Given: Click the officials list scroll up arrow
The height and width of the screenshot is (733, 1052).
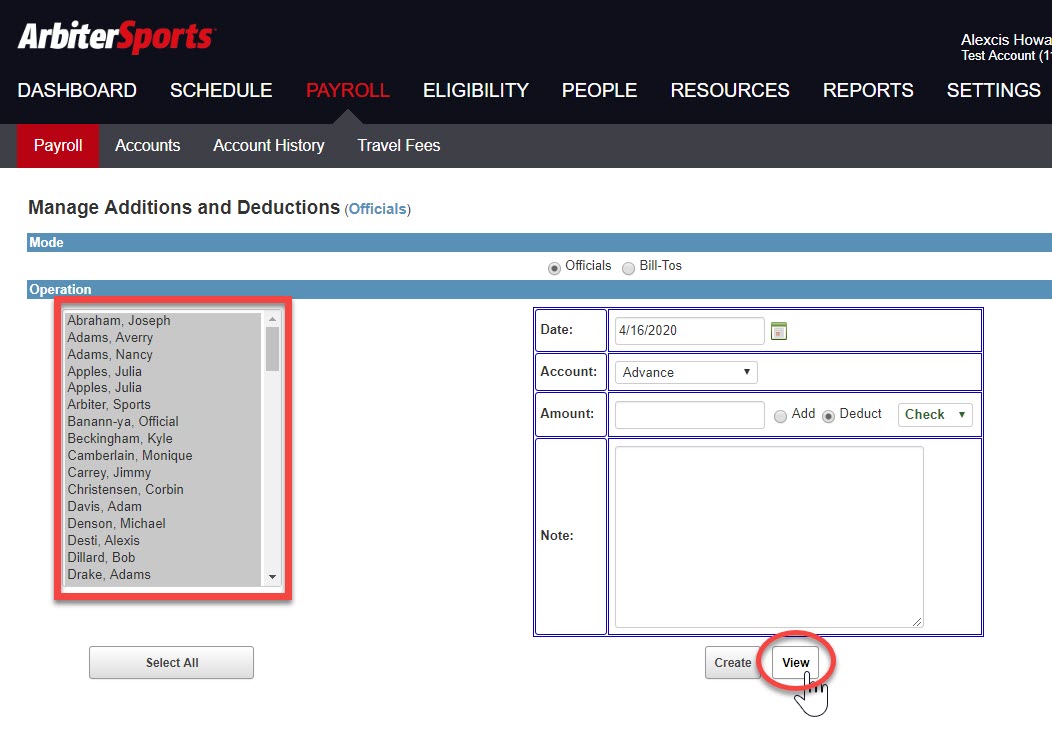Looking at the screenshot, I should click(272, 319).
